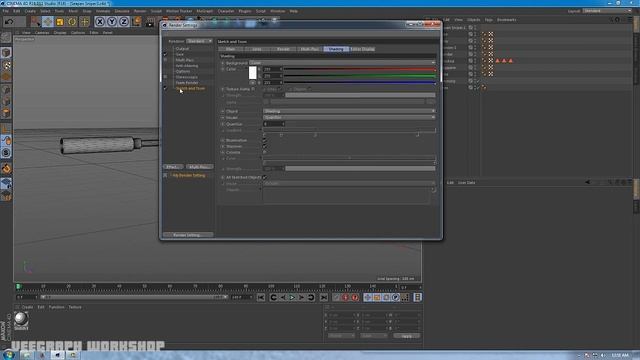Enable the Stereoscopic checkbox
This screenshot has height=360, width=640.
[x=165, y=77]
